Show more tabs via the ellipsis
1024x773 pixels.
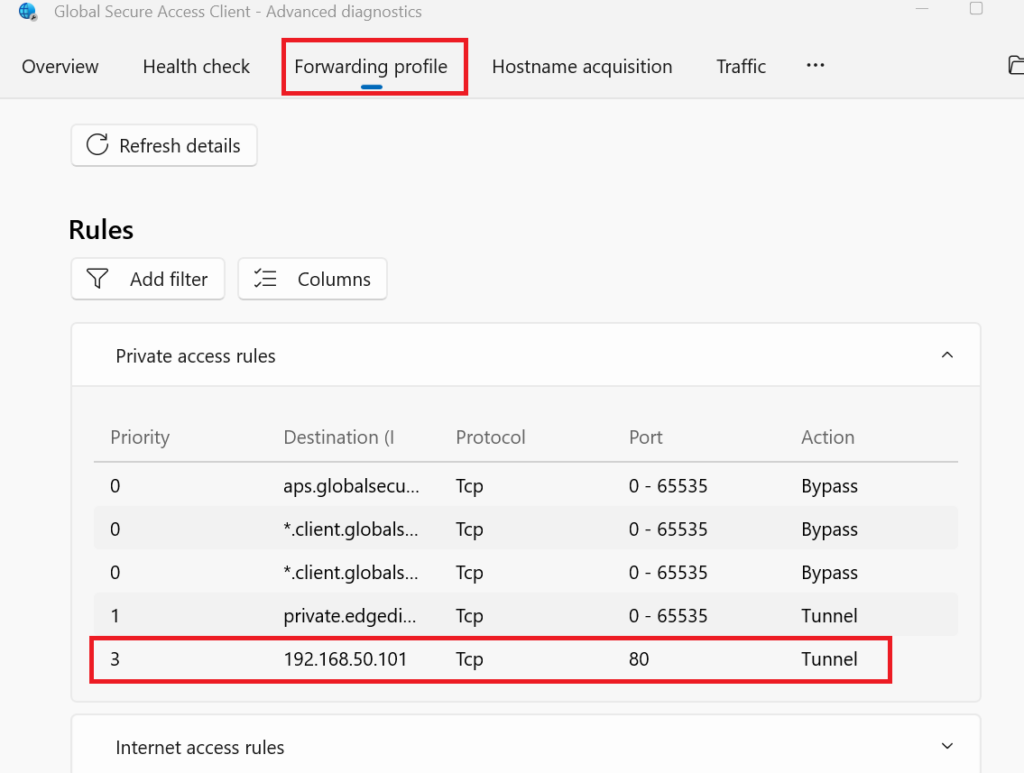[x=815, y=65]
